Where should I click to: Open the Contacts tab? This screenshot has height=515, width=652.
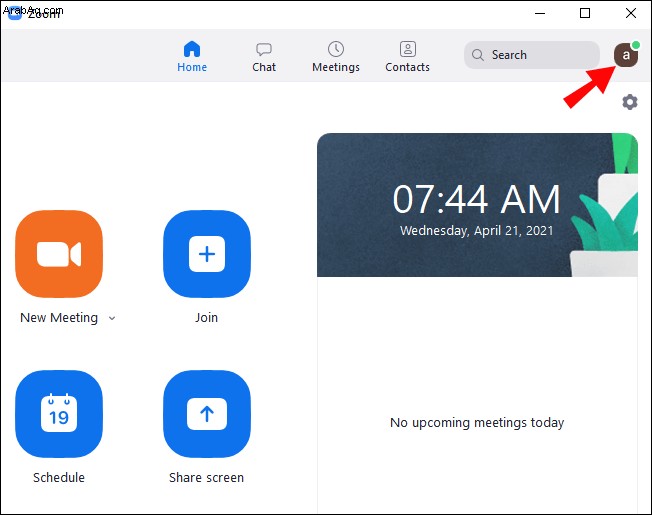coord(408,57)
